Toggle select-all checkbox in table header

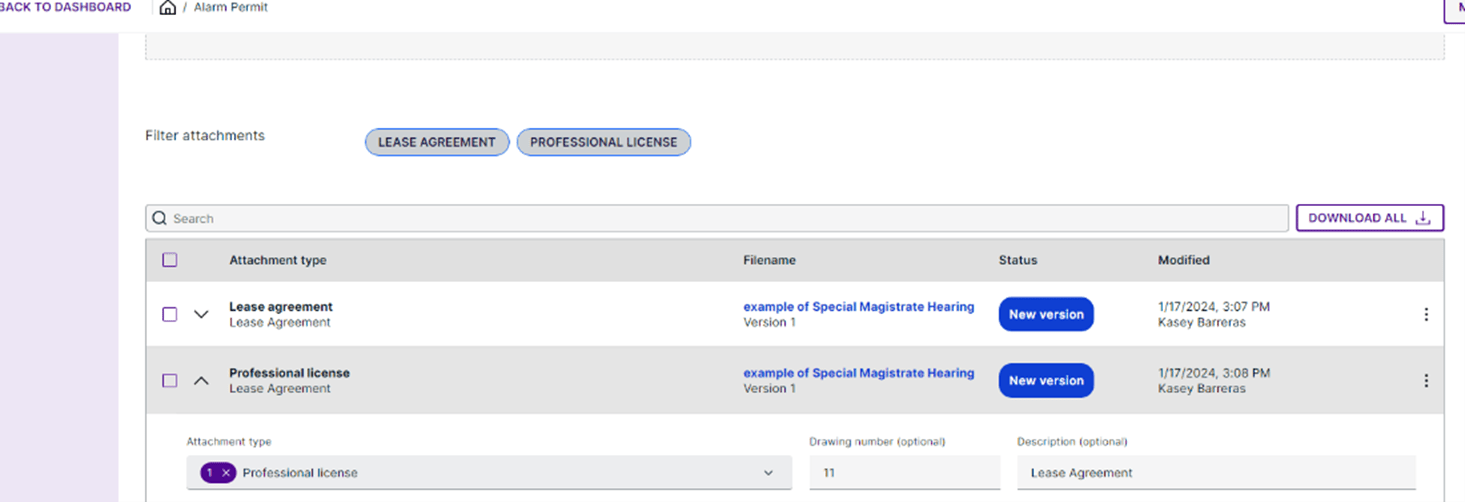point(170,260)
